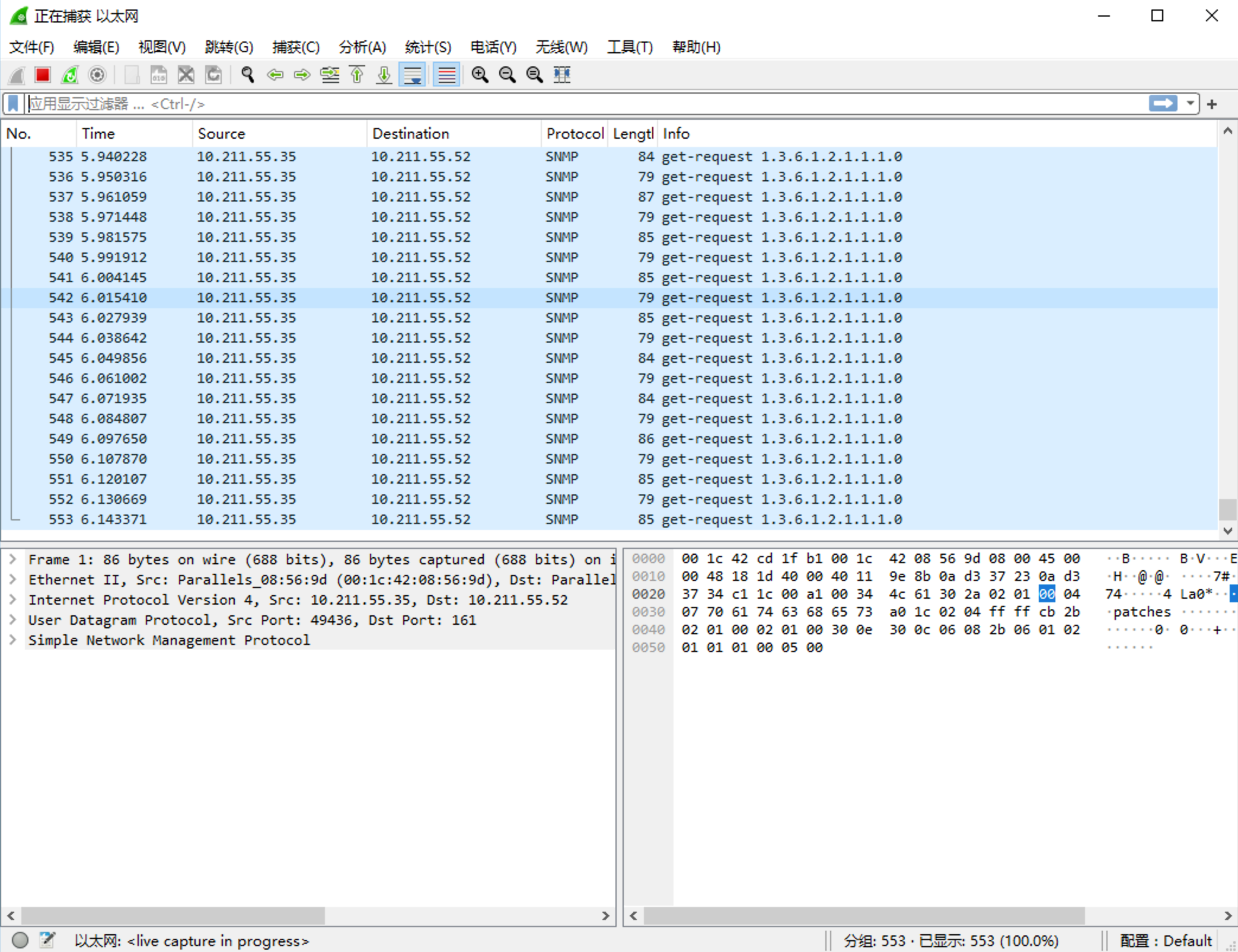Toggle auto-scroll during live capture
This screenshot has height=952, width=1238.
click(413, 75)
